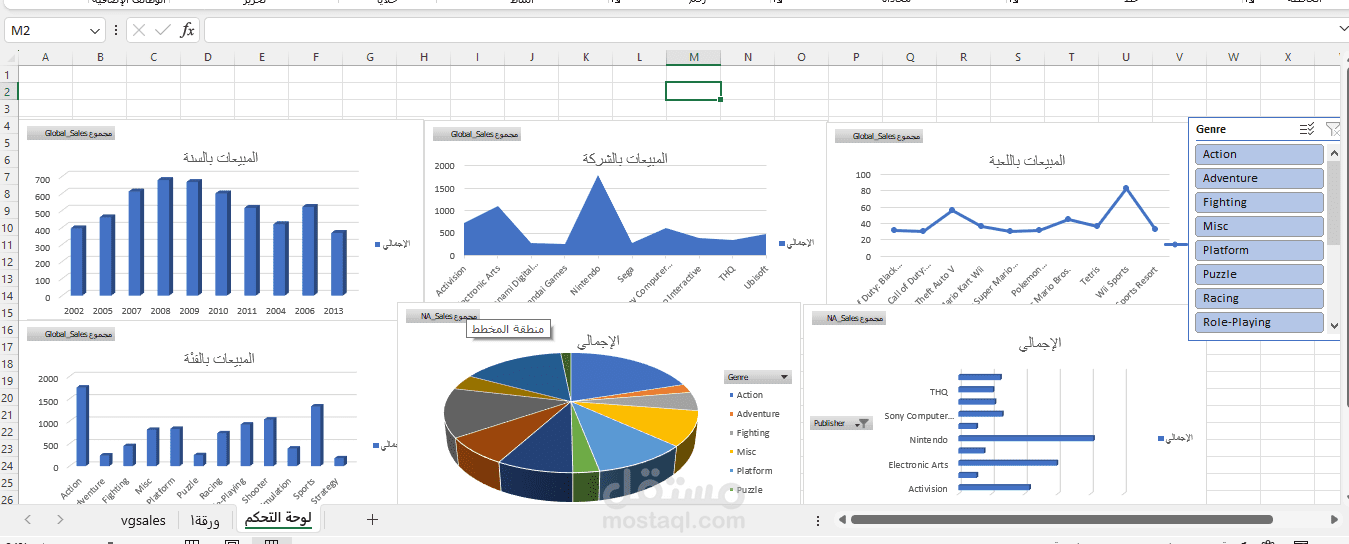1349x544 pixels.
Task: Click the chart title المبيعات بالسنة
Action: [220, 158]
